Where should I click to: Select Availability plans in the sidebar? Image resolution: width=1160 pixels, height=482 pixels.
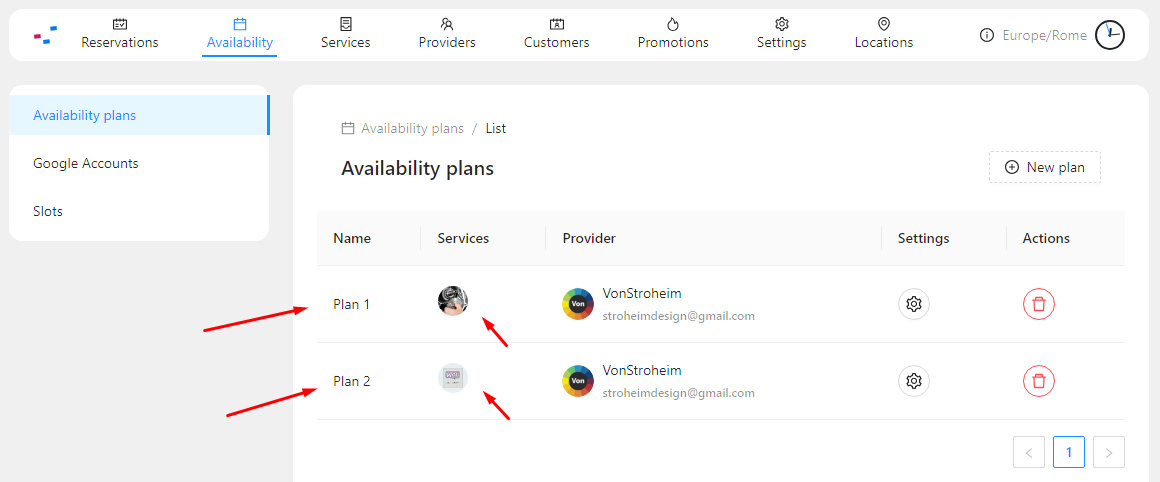pyautogui.click(x=139, y=115)
